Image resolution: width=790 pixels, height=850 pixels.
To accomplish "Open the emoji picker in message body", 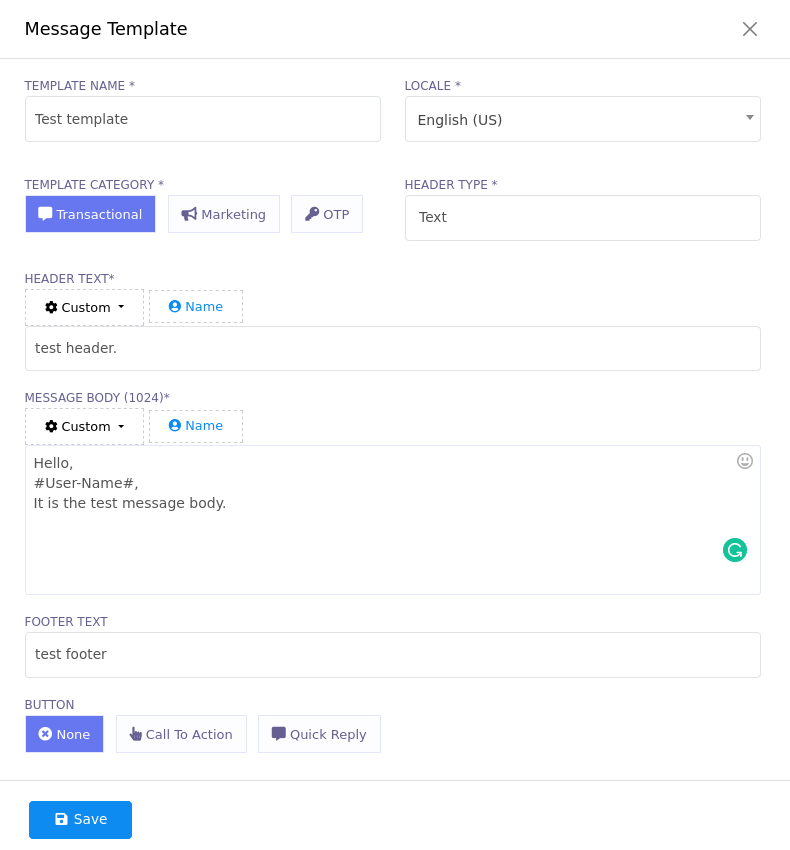I will (x=744, y=461).
